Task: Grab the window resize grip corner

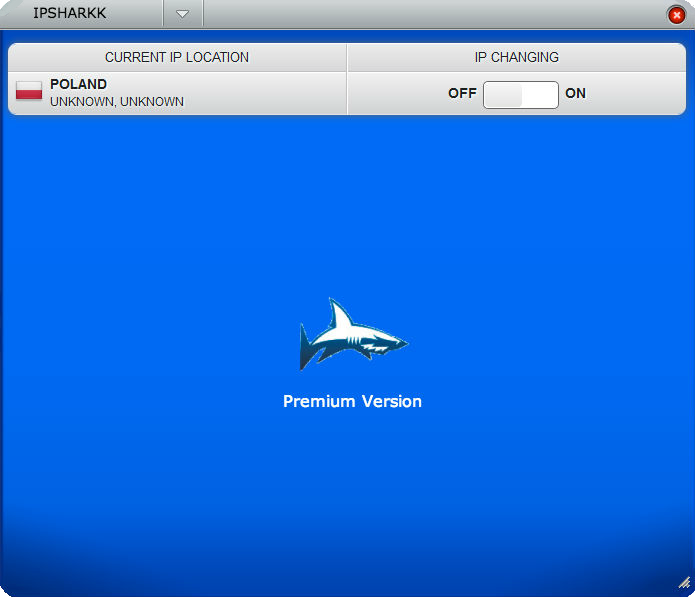Action: click(684, 582)
